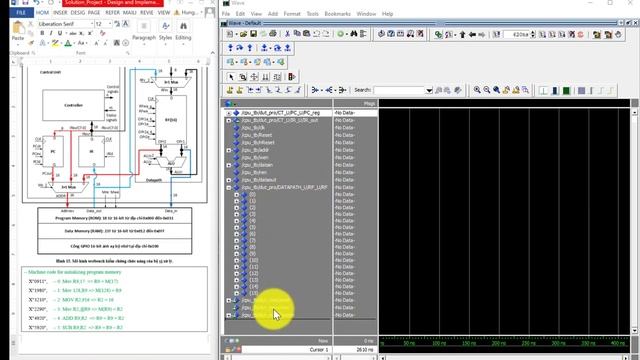Click the red-flag icon beside wave mode tools
Screen dimensions: 640x360
click(x=291, y=77)
